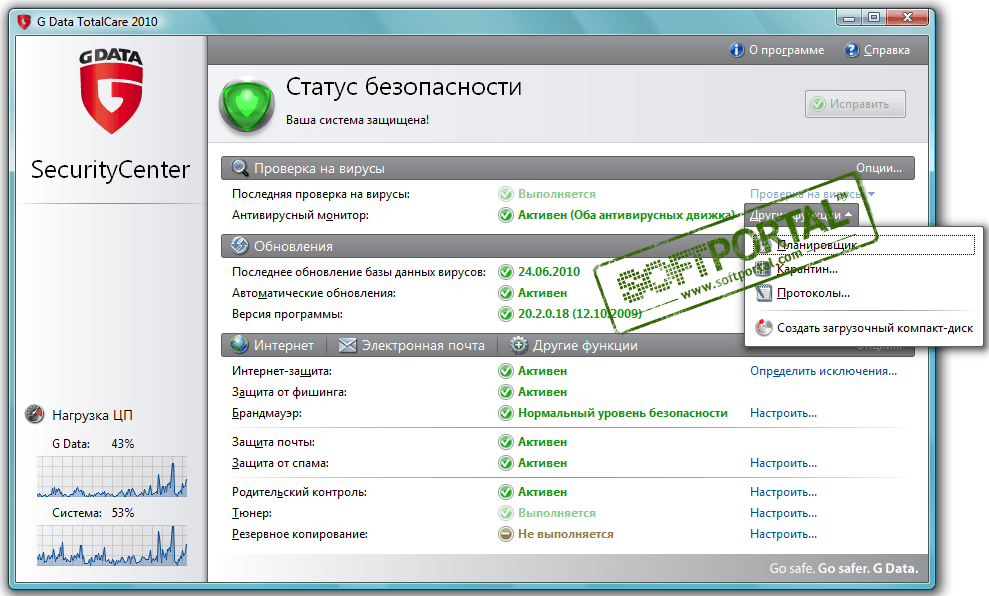The image size is (989, 596).
Task: Click the question mark icon beside Справка
Action: (x=851, y=50)
